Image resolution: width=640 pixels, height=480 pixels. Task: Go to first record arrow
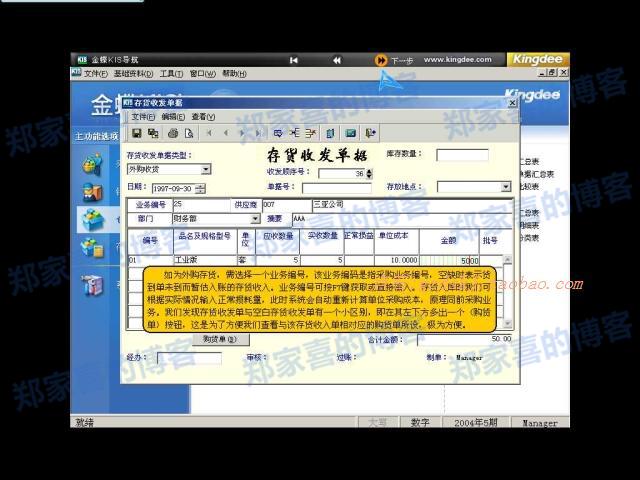[209, 133]
